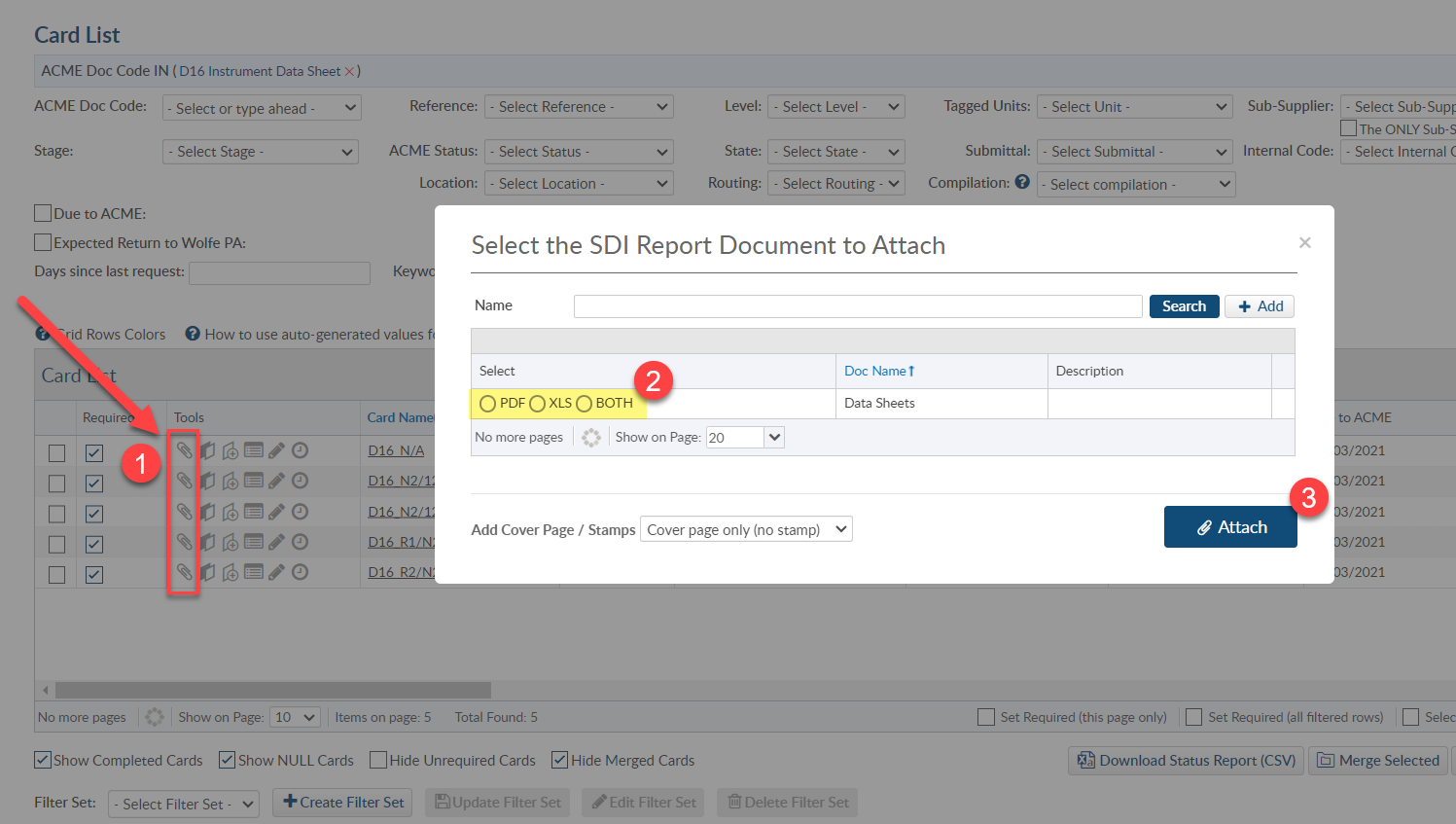
Task: Click the pencil edit icon in the D16_N/A row
Action: (x=277, y=450)
